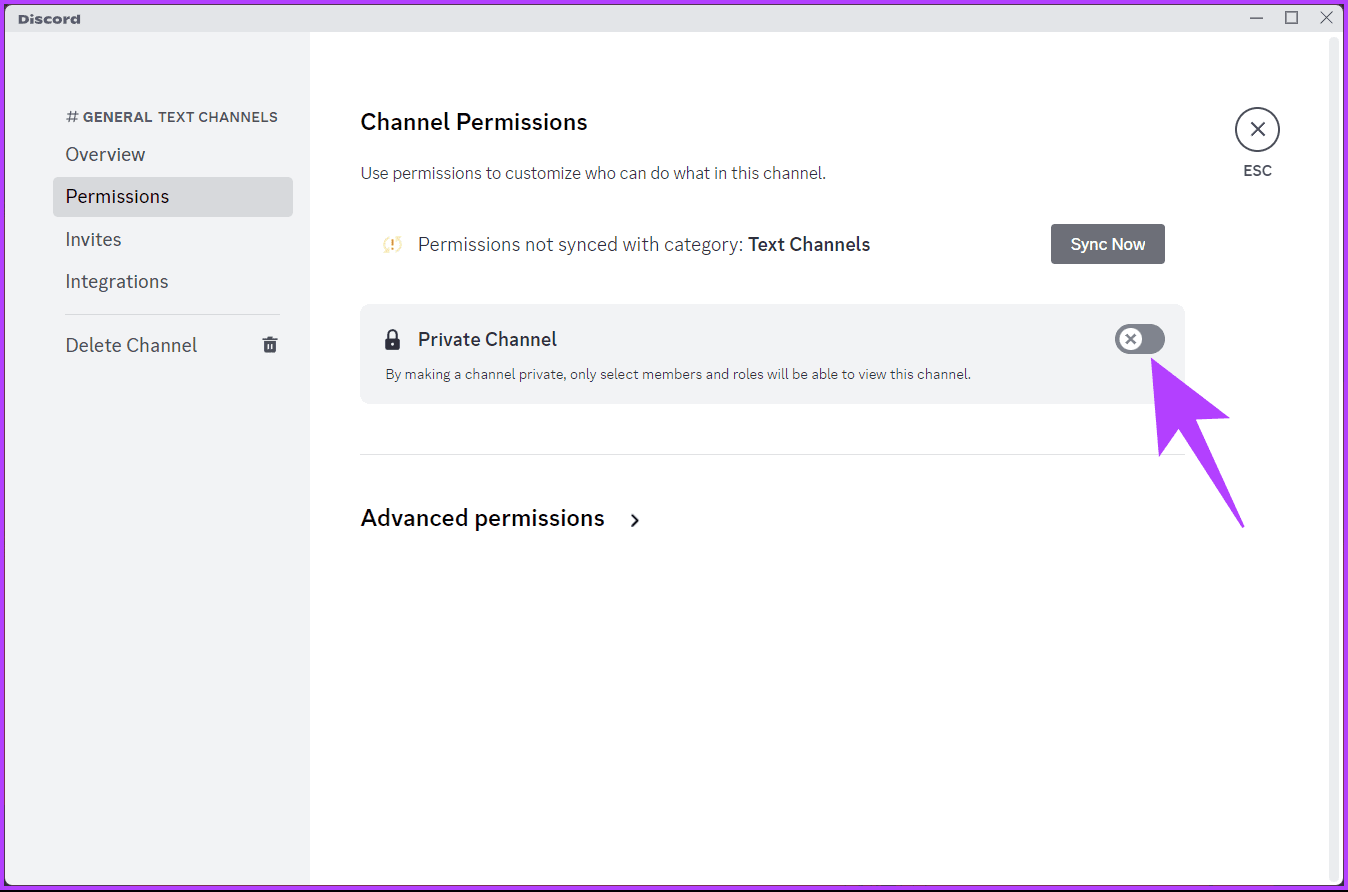Click the Discord logo in the title bar

48,18
